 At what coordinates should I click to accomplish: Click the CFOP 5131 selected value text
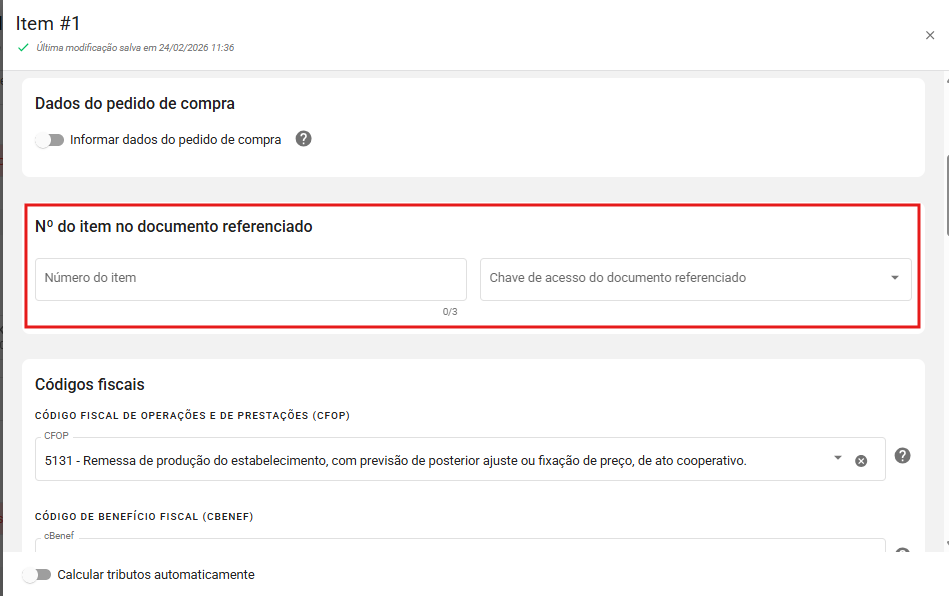coord(395,461)
